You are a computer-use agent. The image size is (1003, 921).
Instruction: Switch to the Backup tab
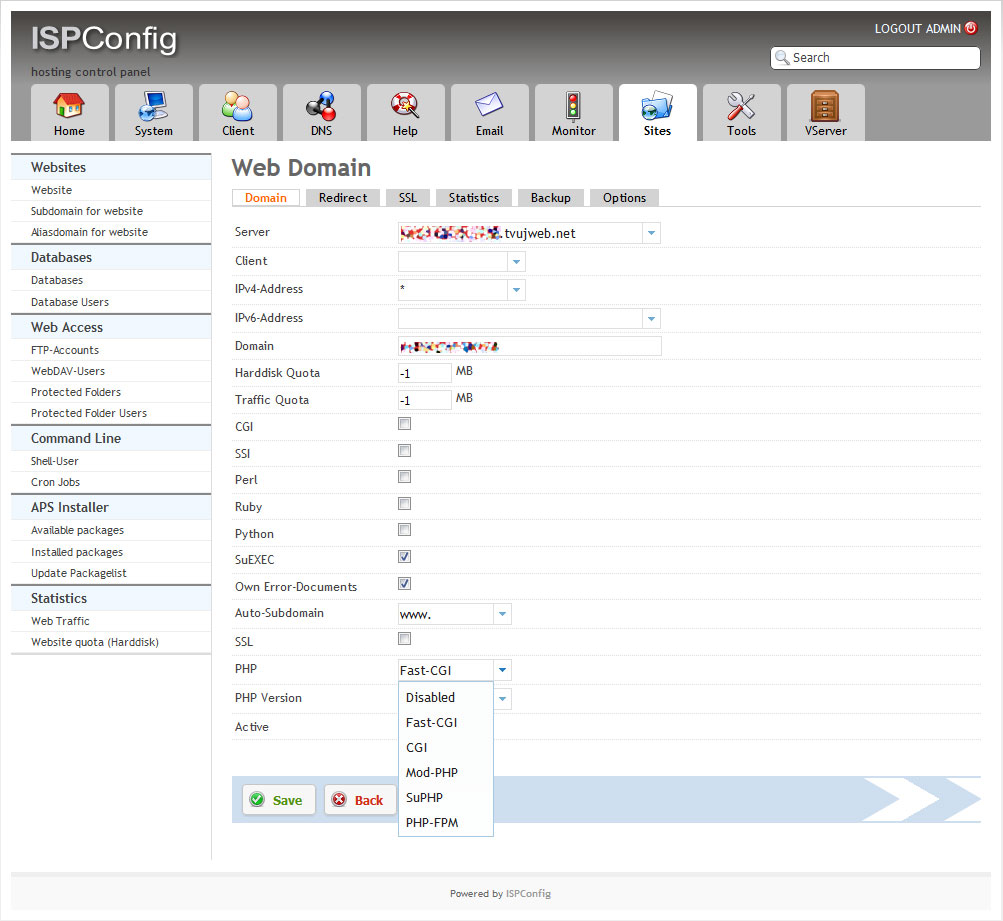tap(550, 198)
